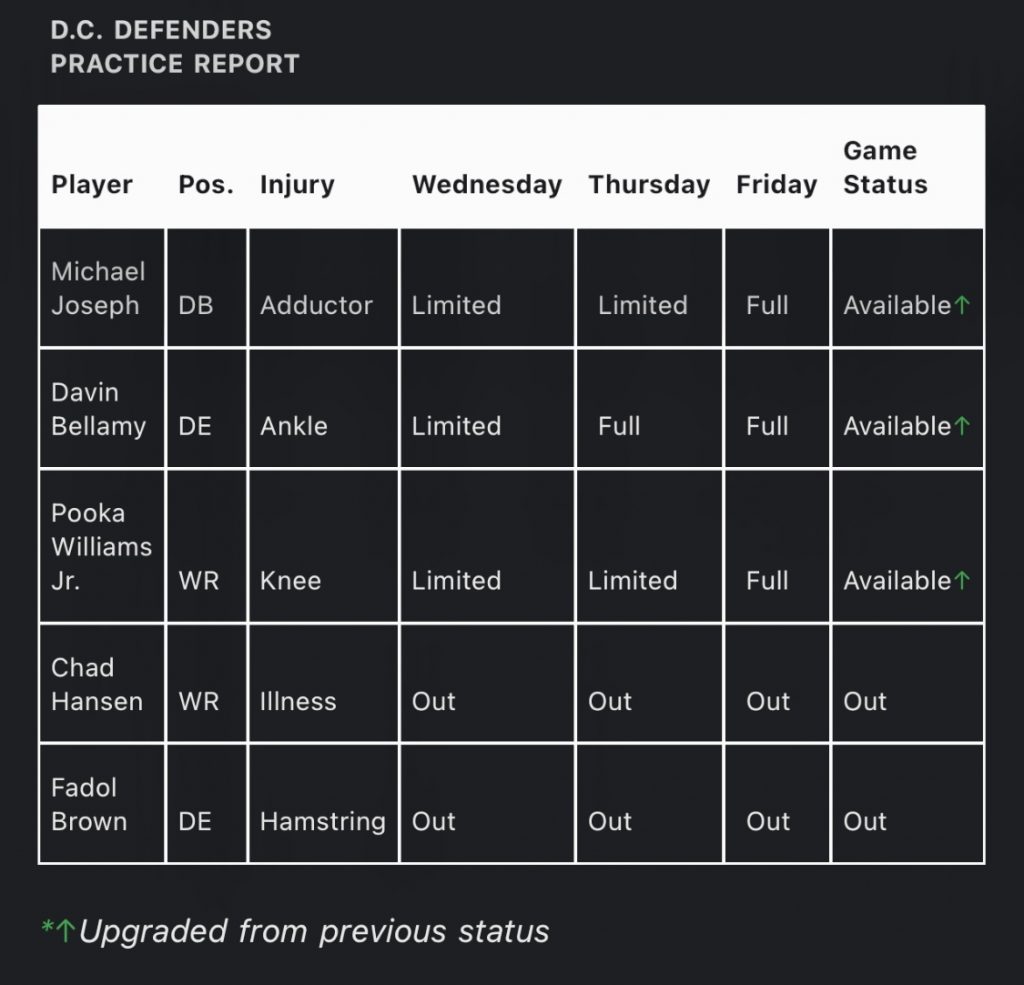Screen dimensions: 1024x985
Task: Select the Game Status column header
Action: (885, 168)
